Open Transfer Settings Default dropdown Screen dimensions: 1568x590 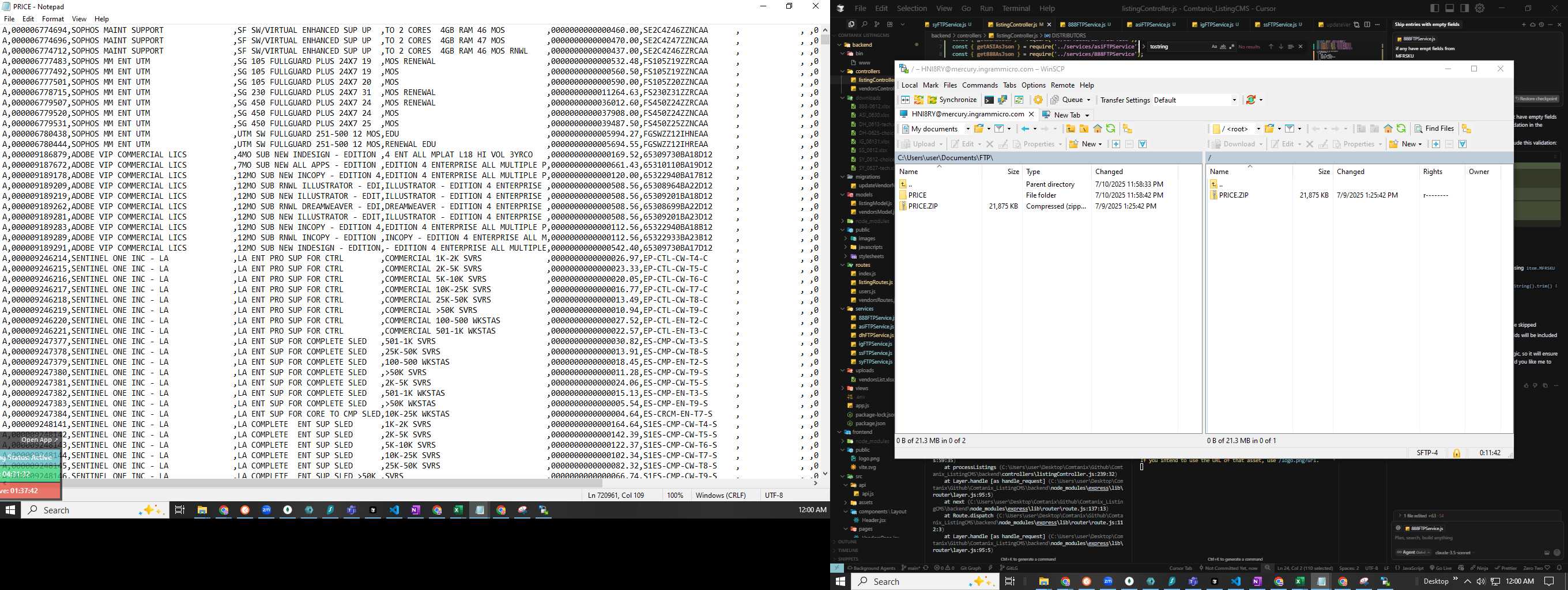click(1196, 100)
